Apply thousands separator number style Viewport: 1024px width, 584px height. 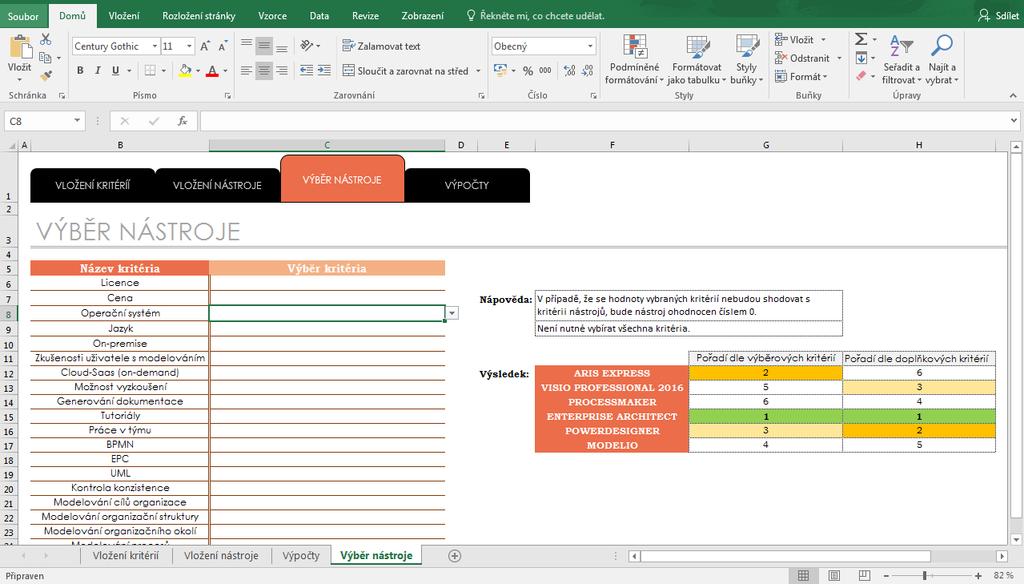[545, 71]
